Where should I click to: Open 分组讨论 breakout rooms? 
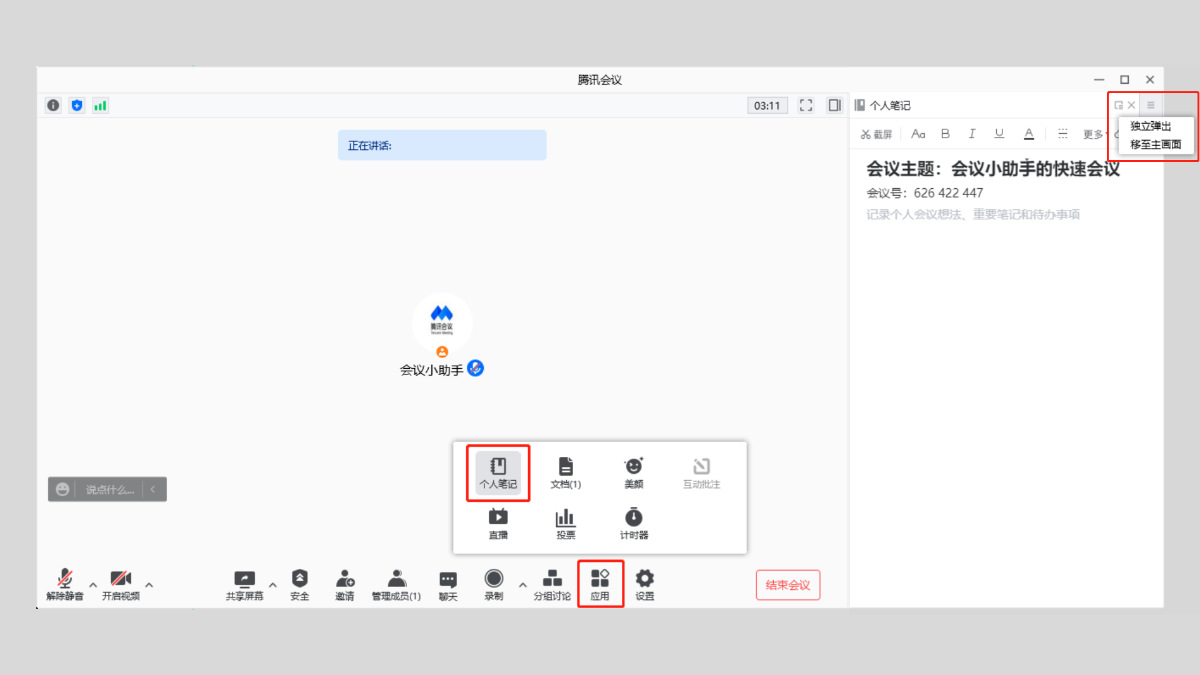[552, 585]
